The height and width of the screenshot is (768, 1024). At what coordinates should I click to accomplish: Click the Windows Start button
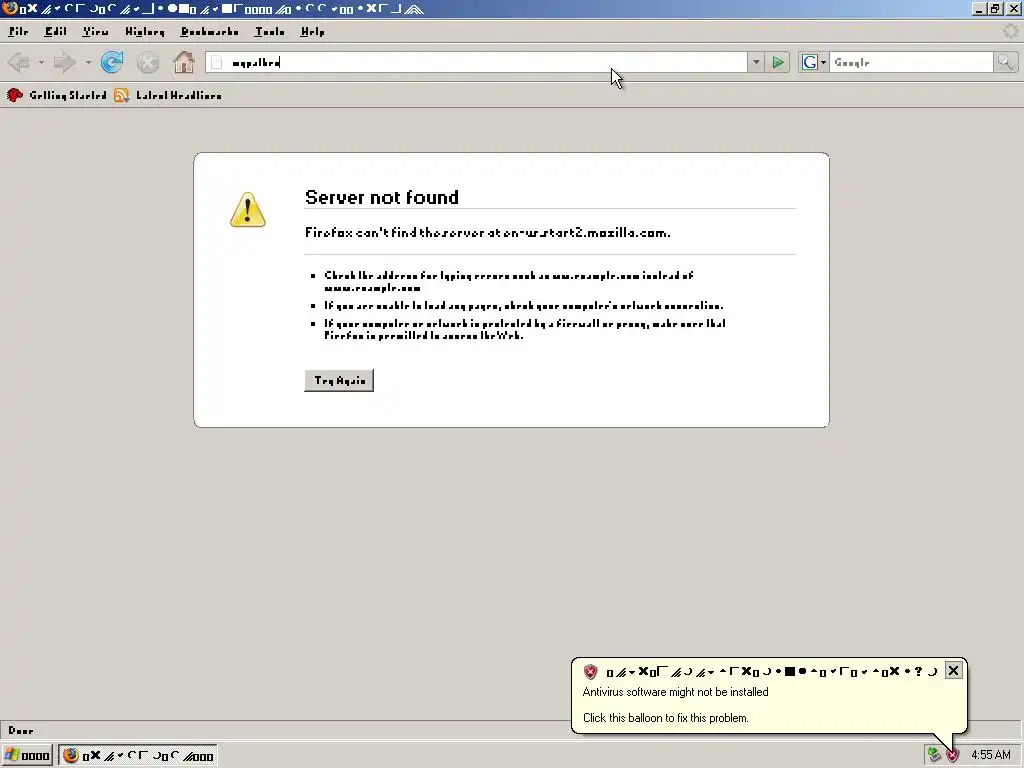coord(27,756)
